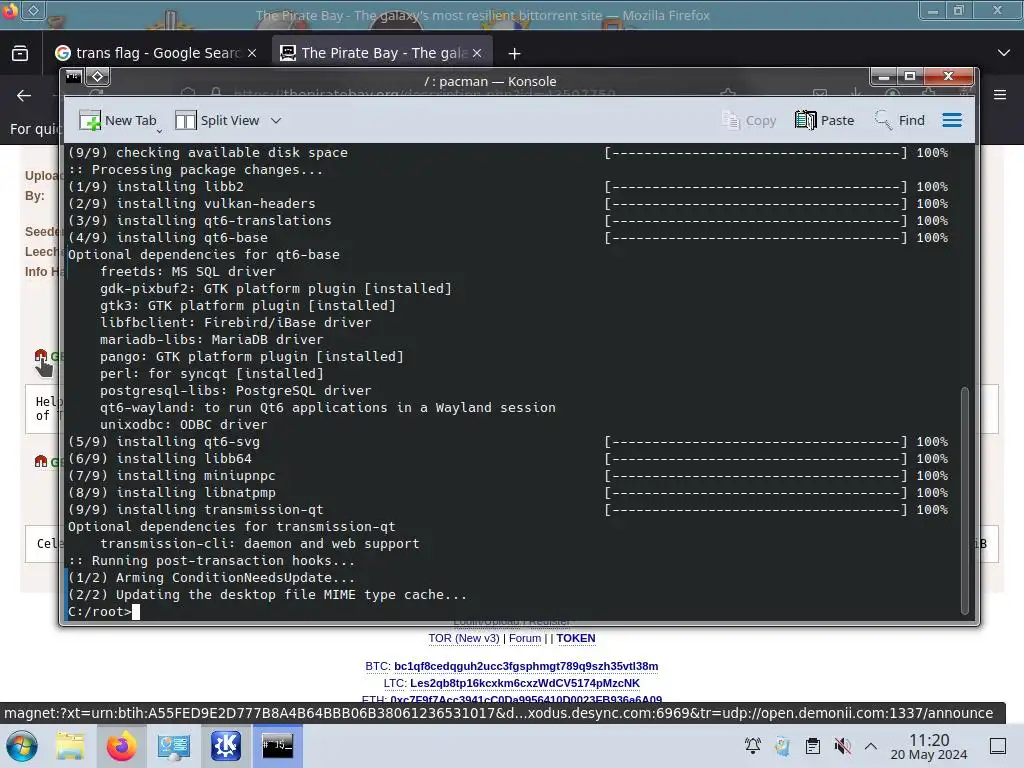The height and width of the screenshot is (768, 1024).
Task: Click the Show Desktop button on taskbar
Action: click(998, 746)
